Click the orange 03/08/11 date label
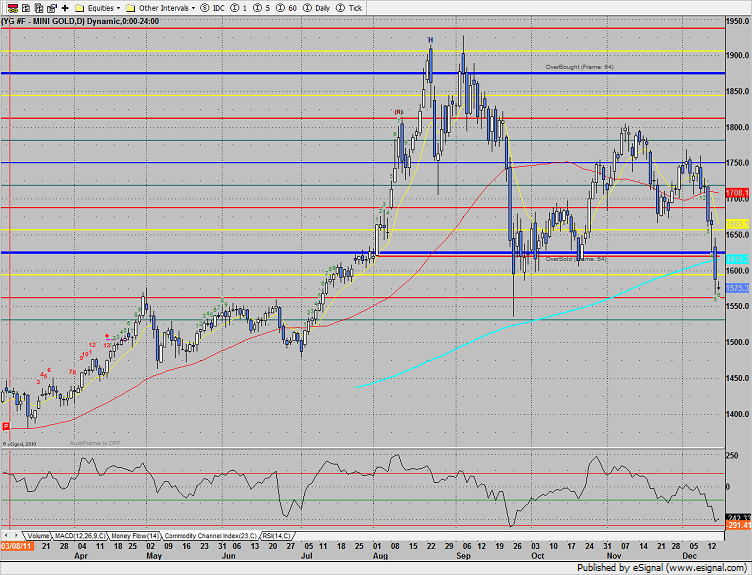This screenshot has height=575, width=752. pyautogui.click(x=17, y=546)
